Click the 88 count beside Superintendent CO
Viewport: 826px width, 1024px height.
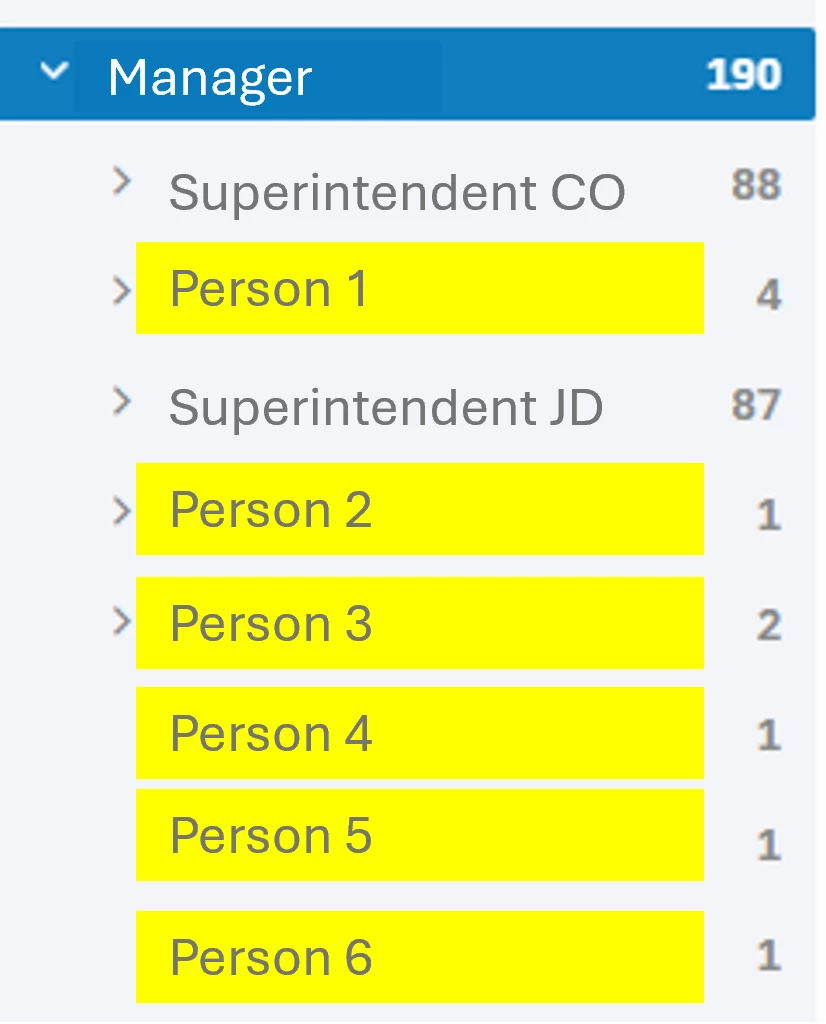pyautogui.click(x=756, y=185)
